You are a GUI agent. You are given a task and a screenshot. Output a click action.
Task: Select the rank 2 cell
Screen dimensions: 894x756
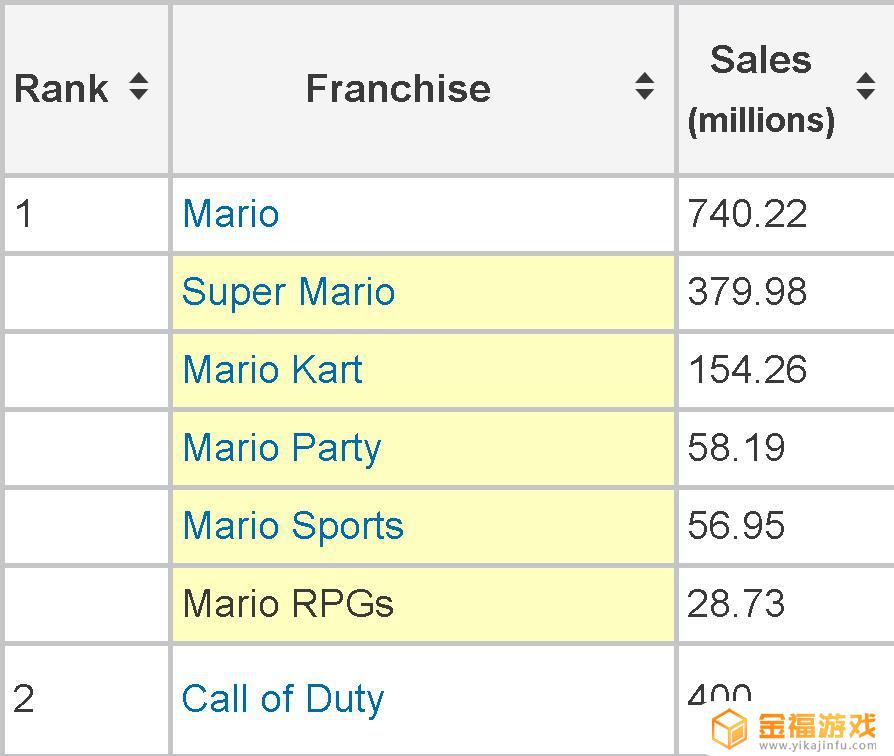pos(87,700)
